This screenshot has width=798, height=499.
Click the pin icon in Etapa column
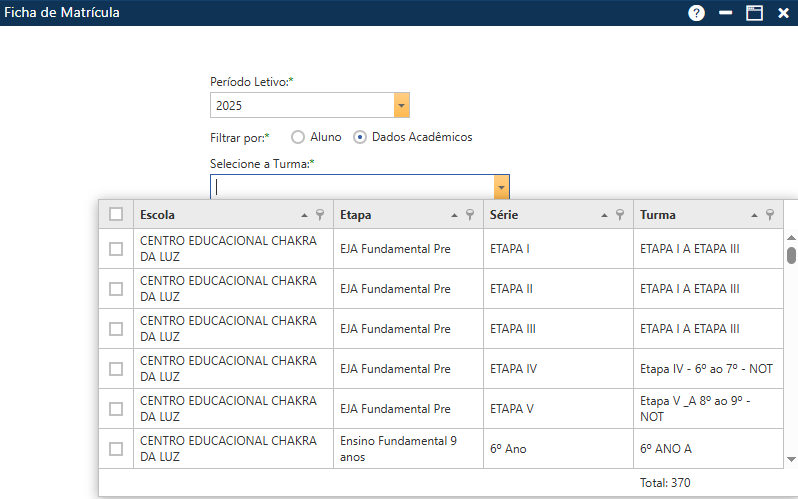pos(470,214)
